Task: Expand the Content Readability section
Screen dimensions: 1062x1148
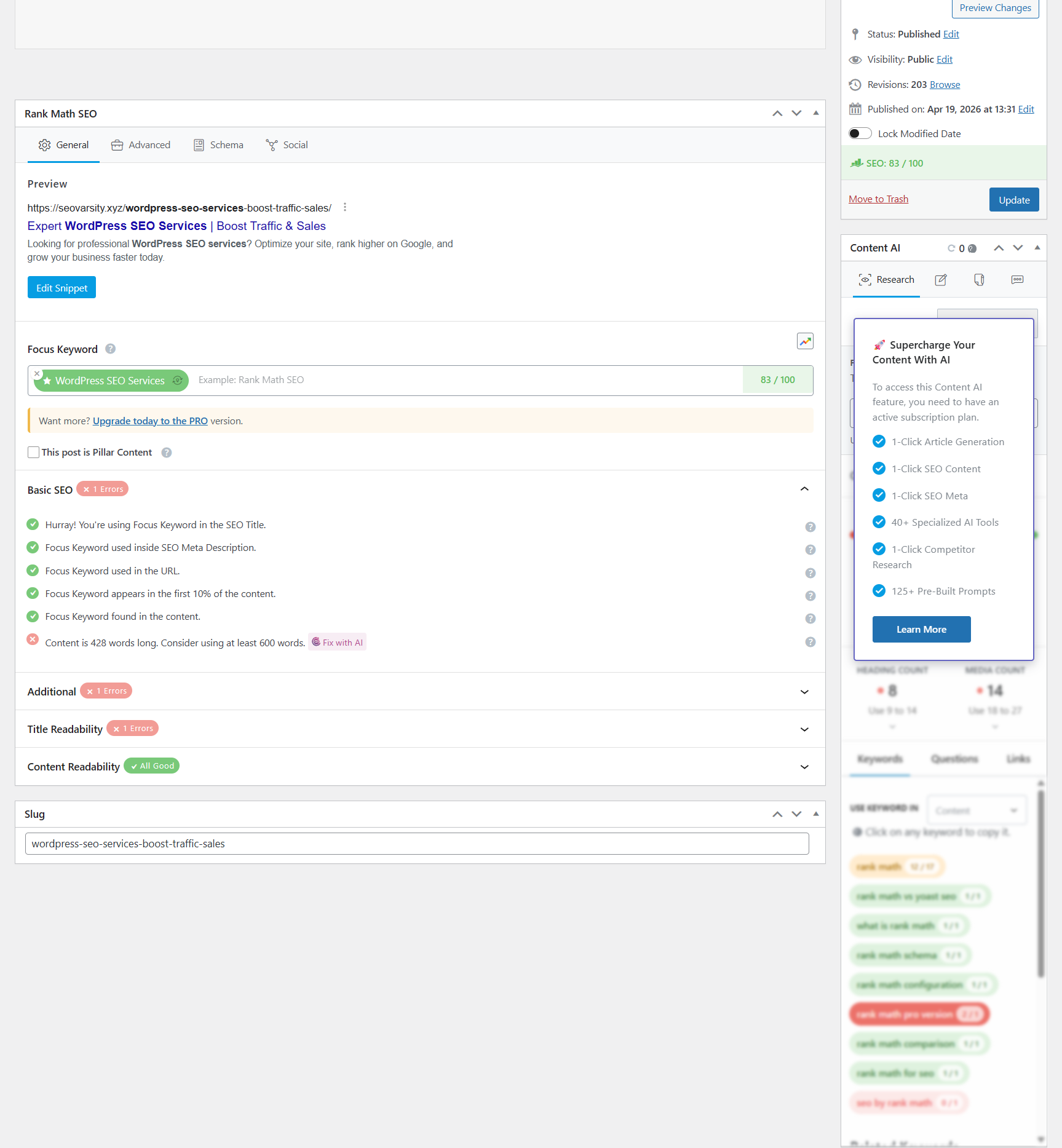Action: coord(804,767)
